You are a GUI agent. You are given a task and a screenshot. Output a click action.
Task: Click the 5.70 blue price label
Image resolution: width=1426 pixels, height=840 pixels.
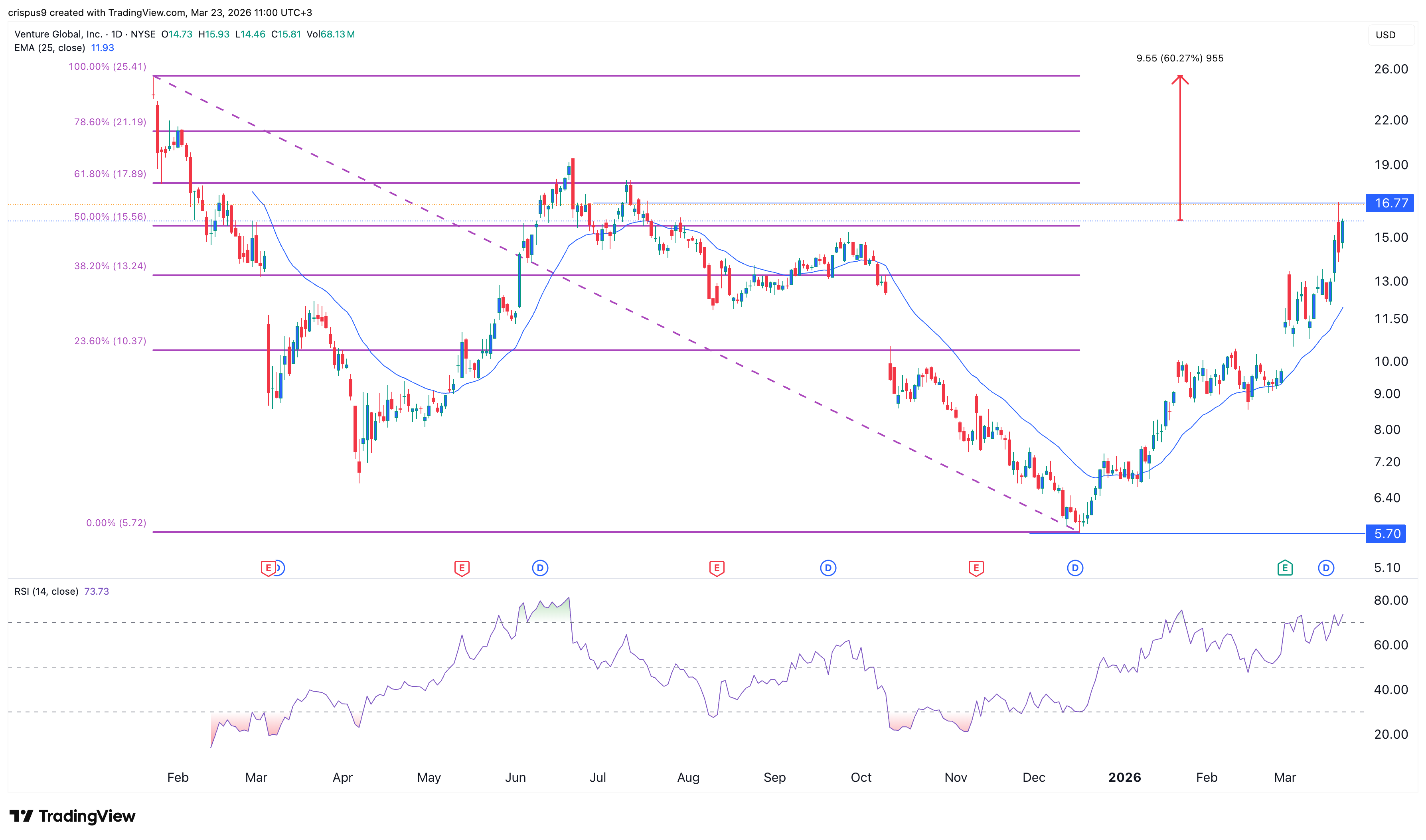point(1386,534)
